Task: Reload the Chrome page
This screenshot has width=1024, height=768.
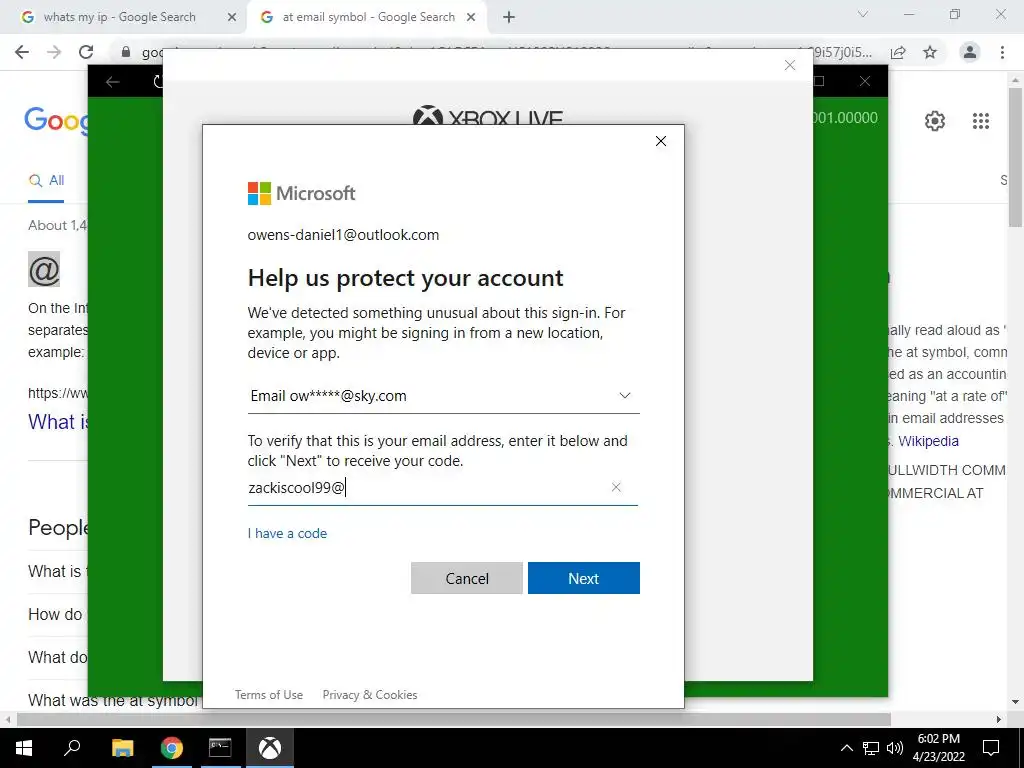Action: pyautogui.click(x=86, y=52)
